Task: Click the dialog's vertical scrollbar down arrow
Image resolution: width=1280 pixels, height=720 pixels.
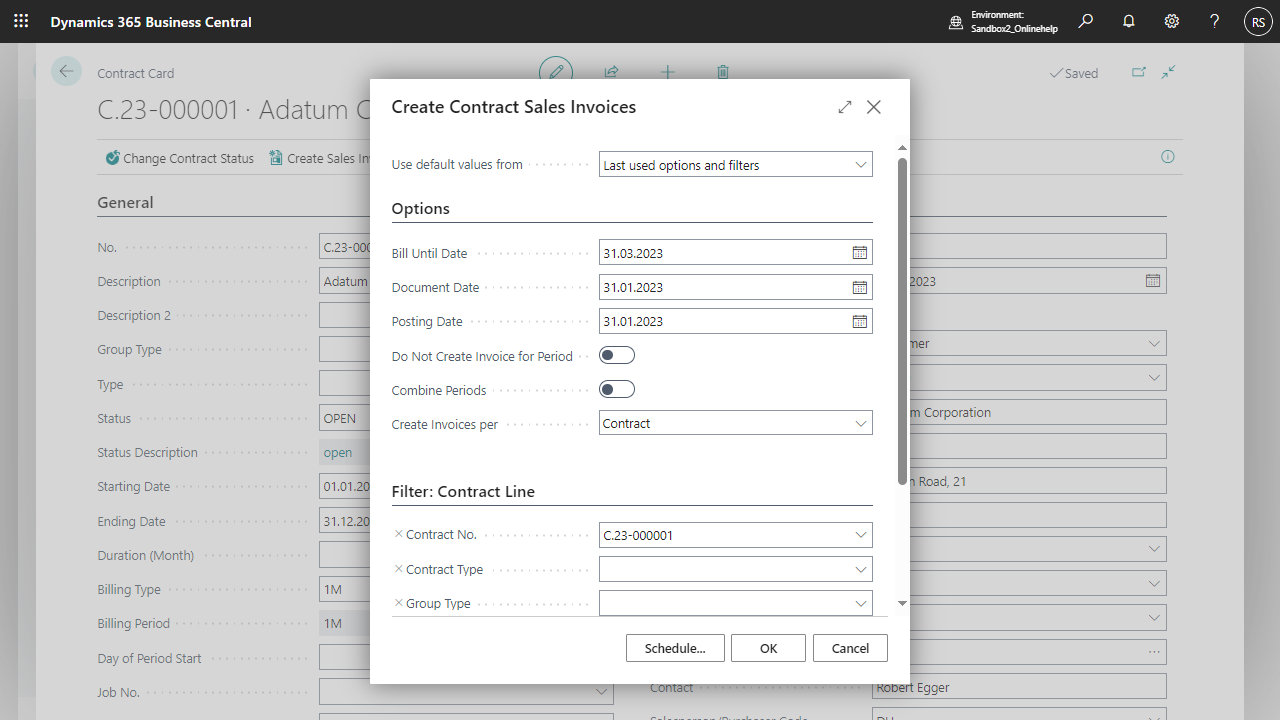Action: tap(902, 603)
